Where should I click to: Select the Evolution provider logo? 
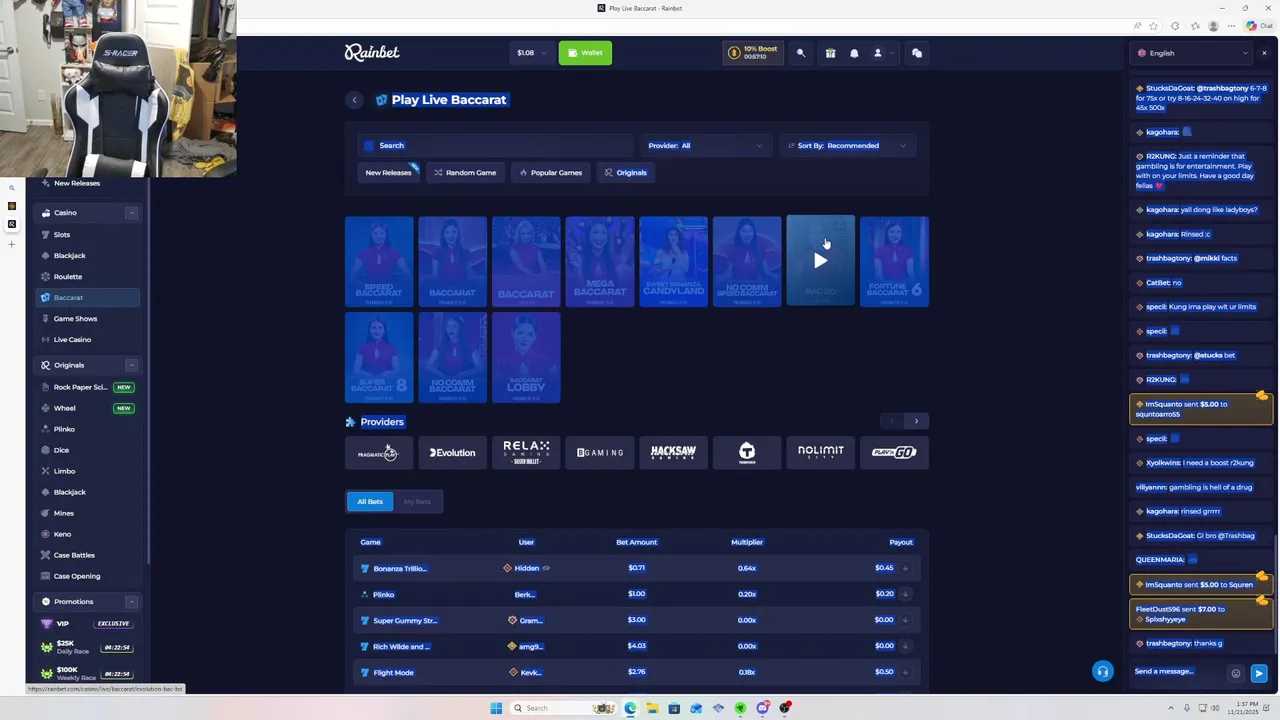(452, 453)
